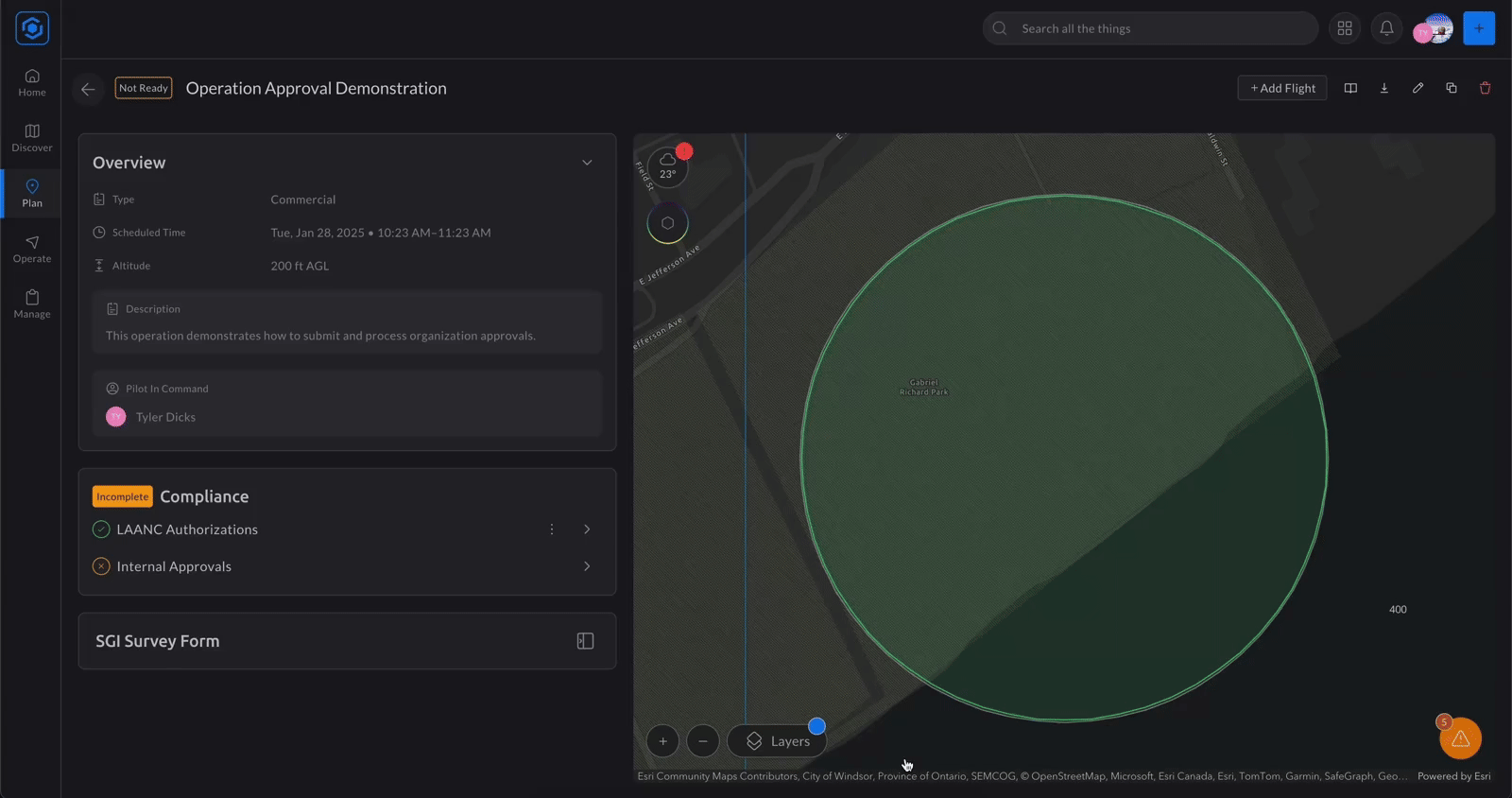The width and height of the screenshot is (1512, 798).
Task: Click the back arrow button
Action: click(x=88, y=89)
